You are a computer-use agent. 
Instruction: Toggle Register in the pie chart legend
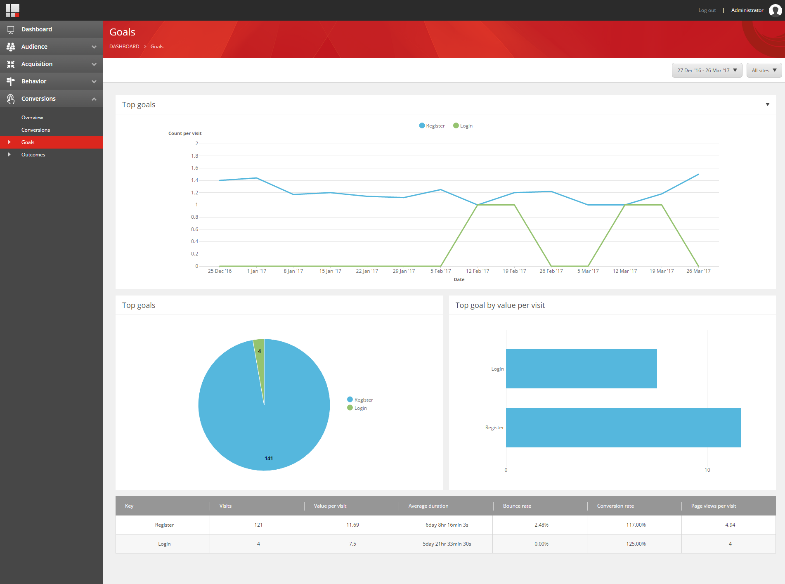(x=360, y=400)
